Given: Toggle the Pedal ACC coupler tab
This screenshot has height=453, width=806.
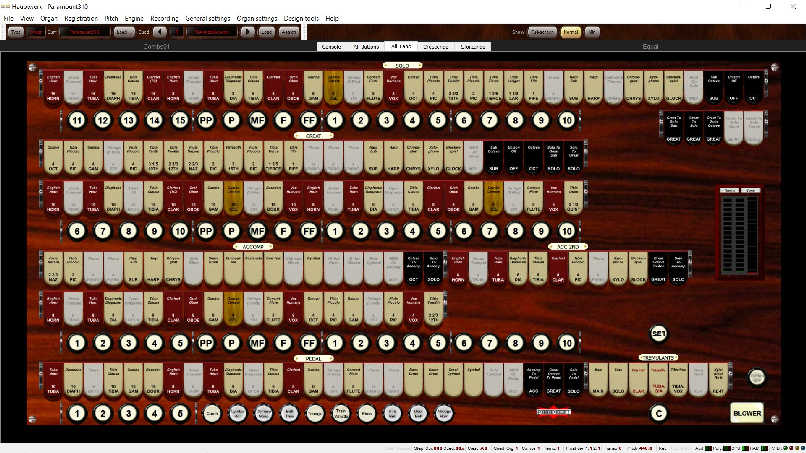Looking at the screenshot, I should click(x=534, y=380).
